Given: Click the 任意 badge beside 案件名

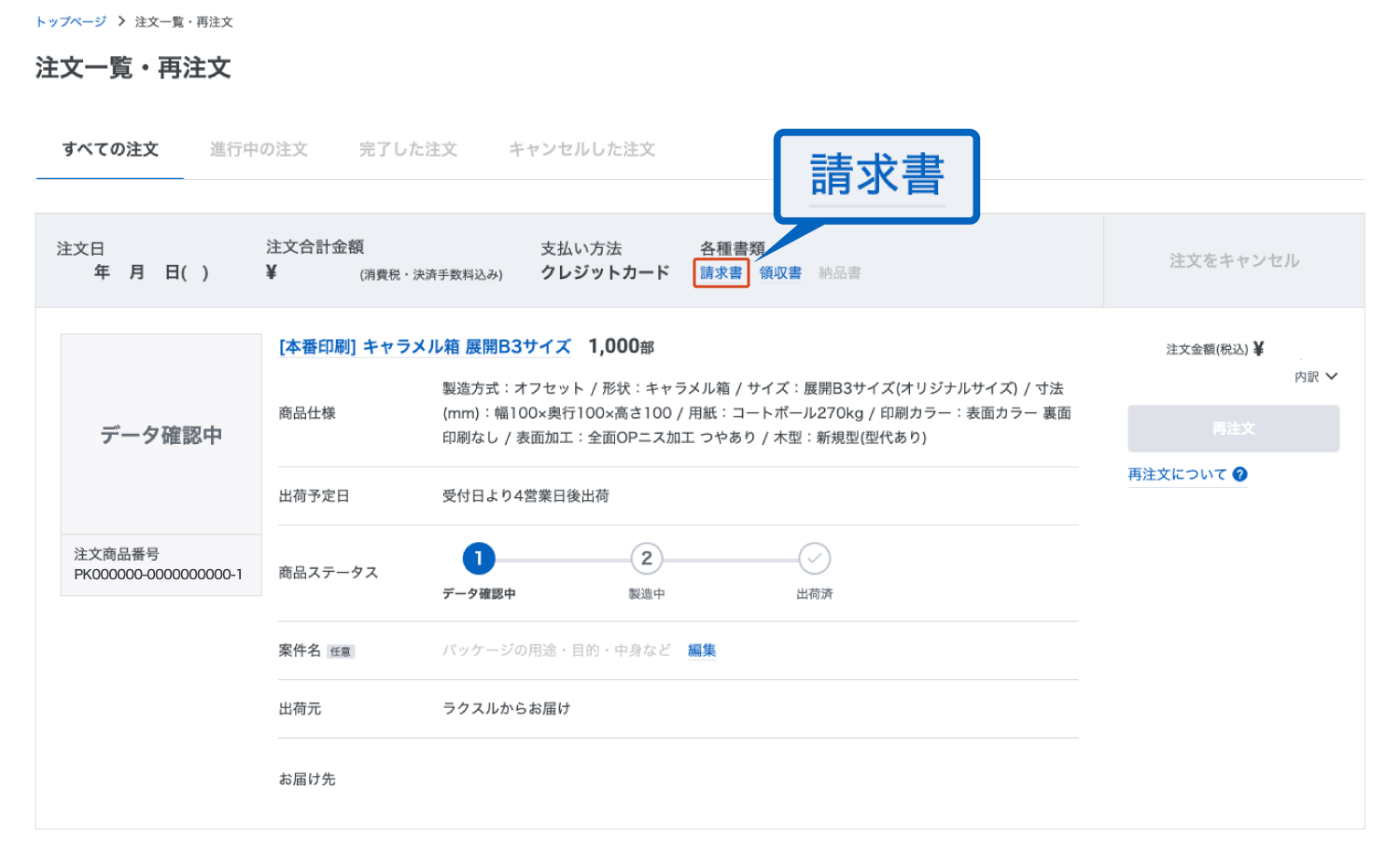Looking at the screenshot, I should 342,651.
